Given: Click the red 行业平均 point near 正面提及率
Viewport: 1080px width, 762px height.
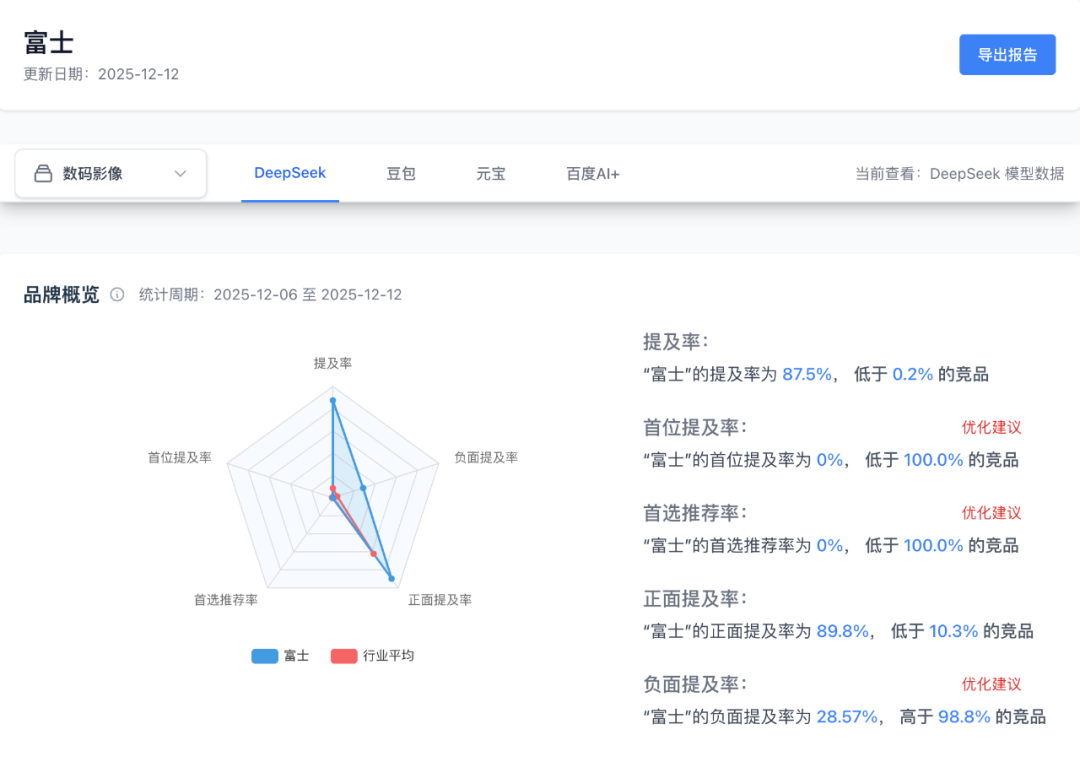Looking at the screenshot, I should pyautogui.click(x=373, y=553).
